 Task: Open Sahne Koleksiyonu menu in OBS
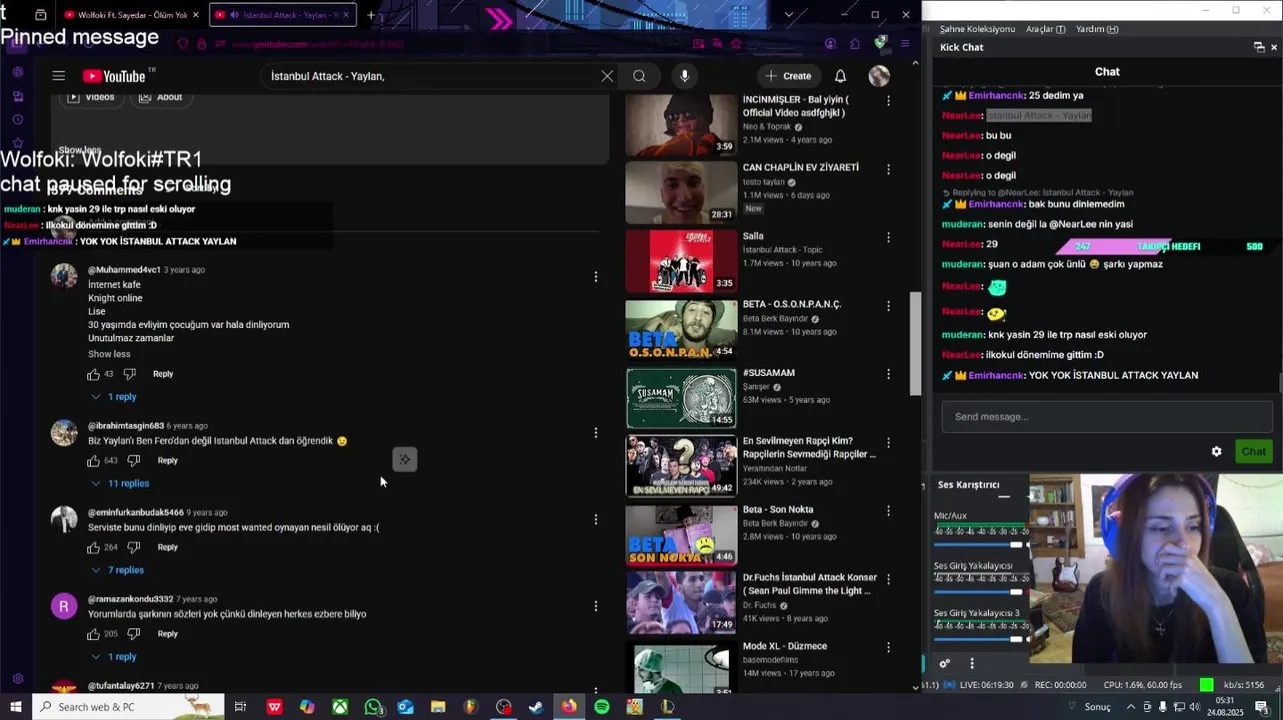tap(977, 29)
